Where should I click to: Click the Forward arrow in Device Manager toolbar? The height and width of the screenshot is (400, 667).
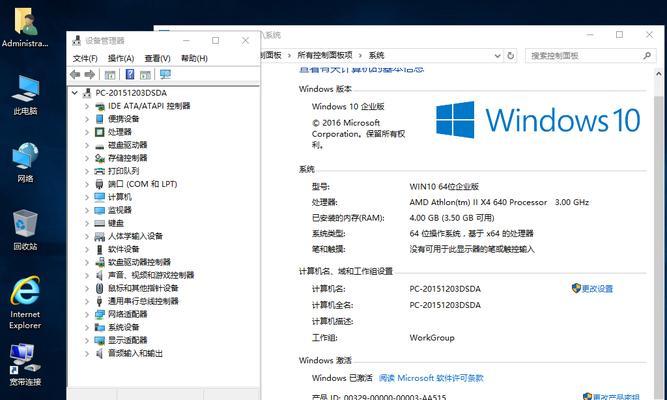tap(90, 75)
